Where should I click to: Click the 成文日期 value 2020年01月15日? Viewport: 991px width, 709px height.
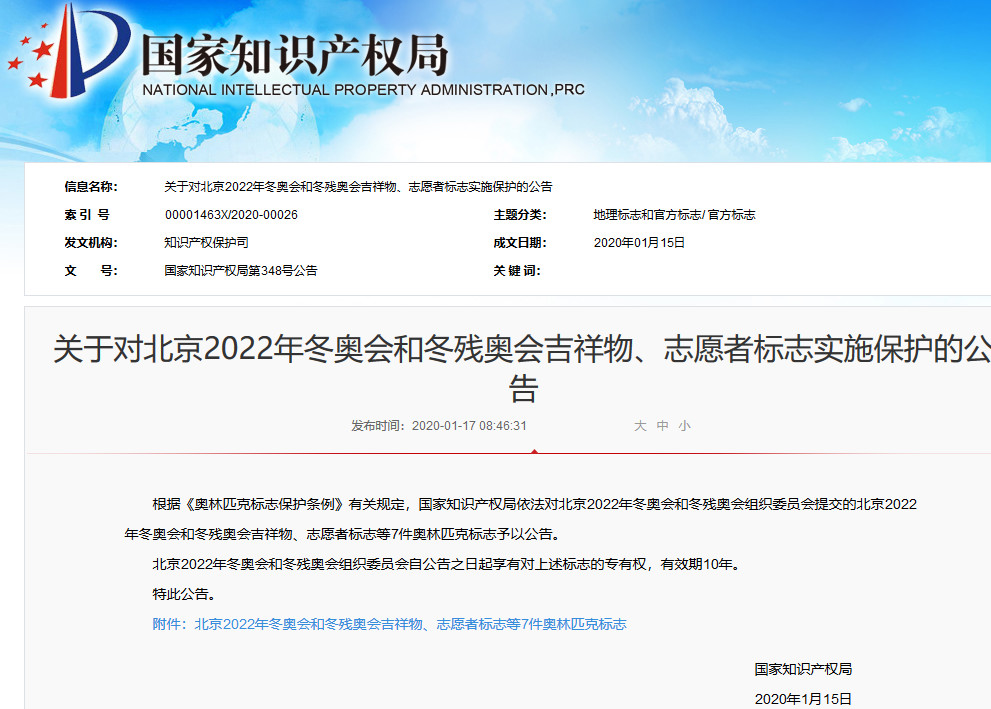coord(639,242)
